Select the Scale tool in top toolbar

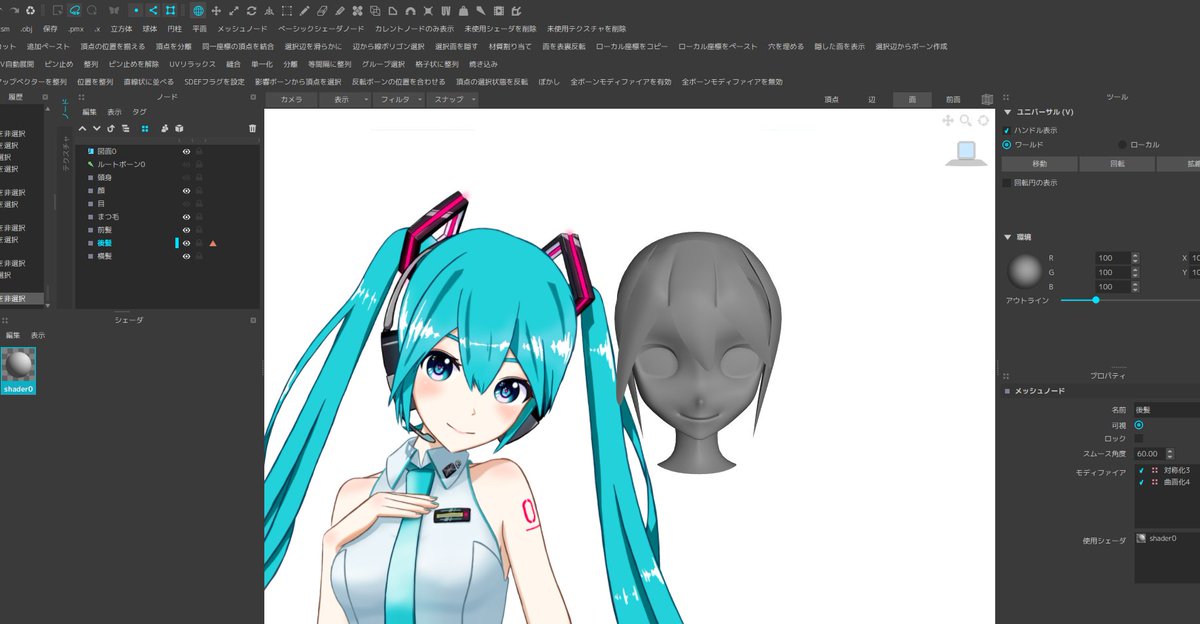(x=234, y=10)
